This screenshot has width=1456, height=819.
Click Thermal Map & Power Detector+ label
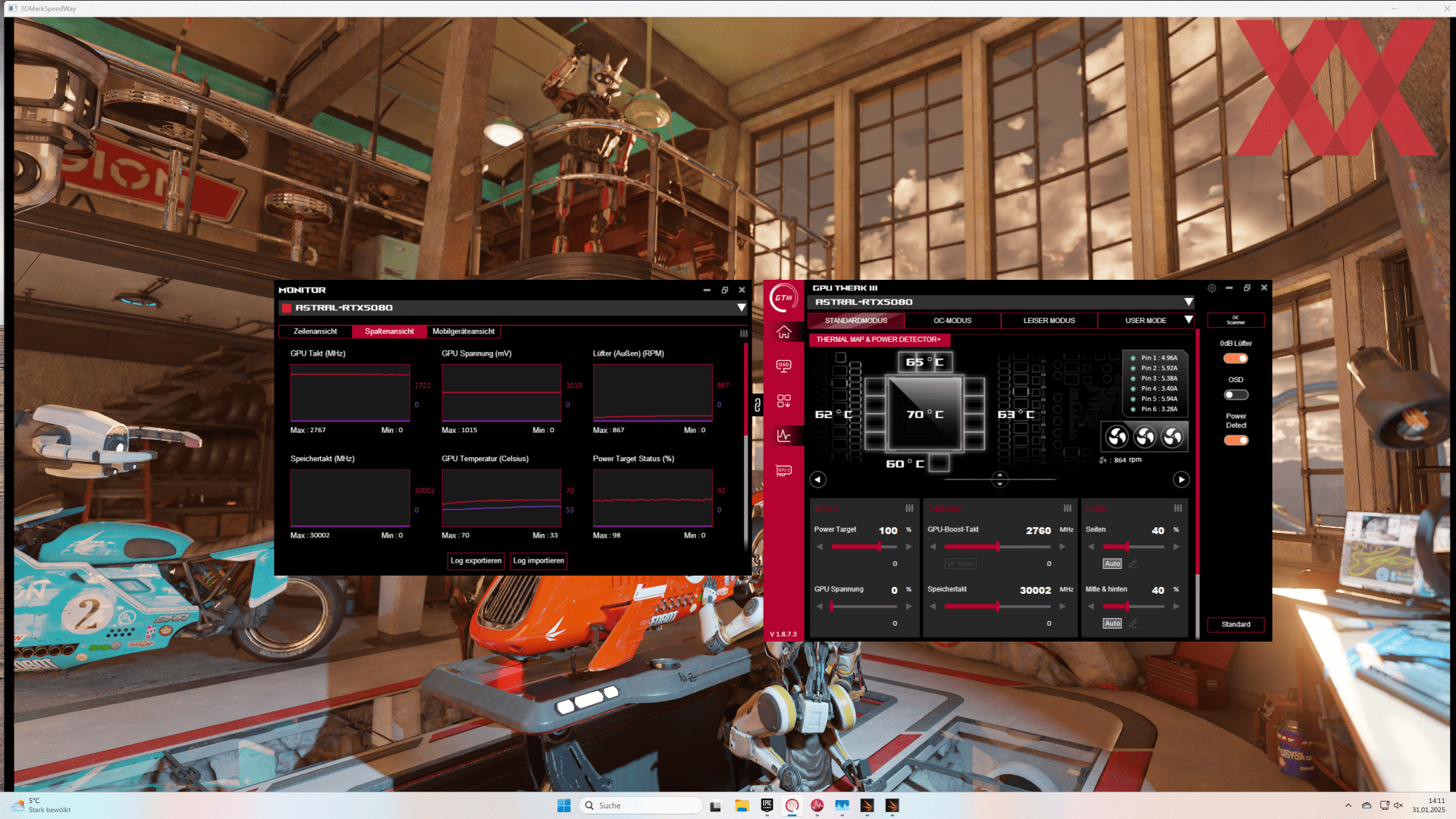pyautogui.click(x=878, y=340)
